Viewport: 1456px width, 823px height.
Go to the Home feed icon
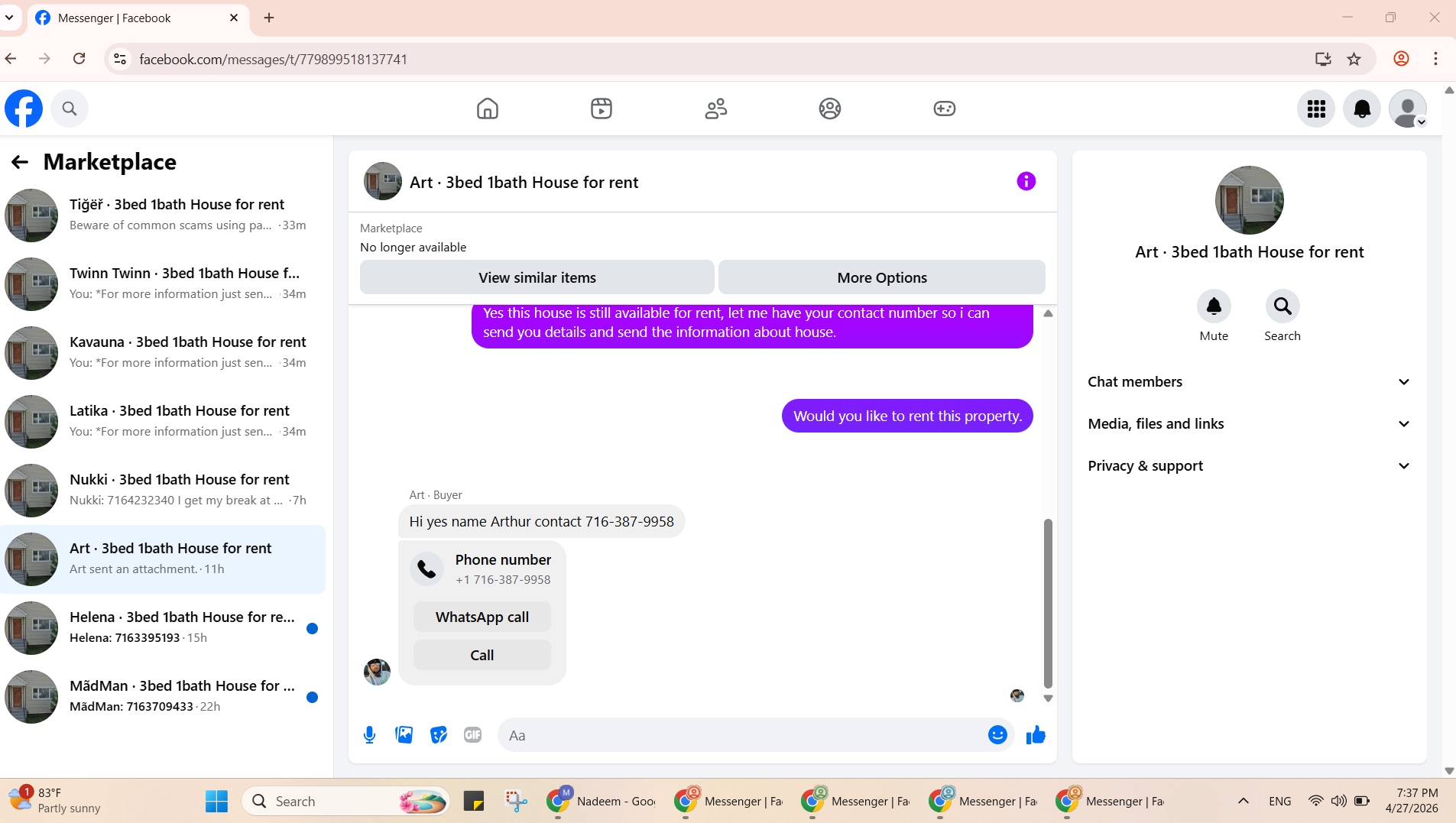[x=487, y=109]
